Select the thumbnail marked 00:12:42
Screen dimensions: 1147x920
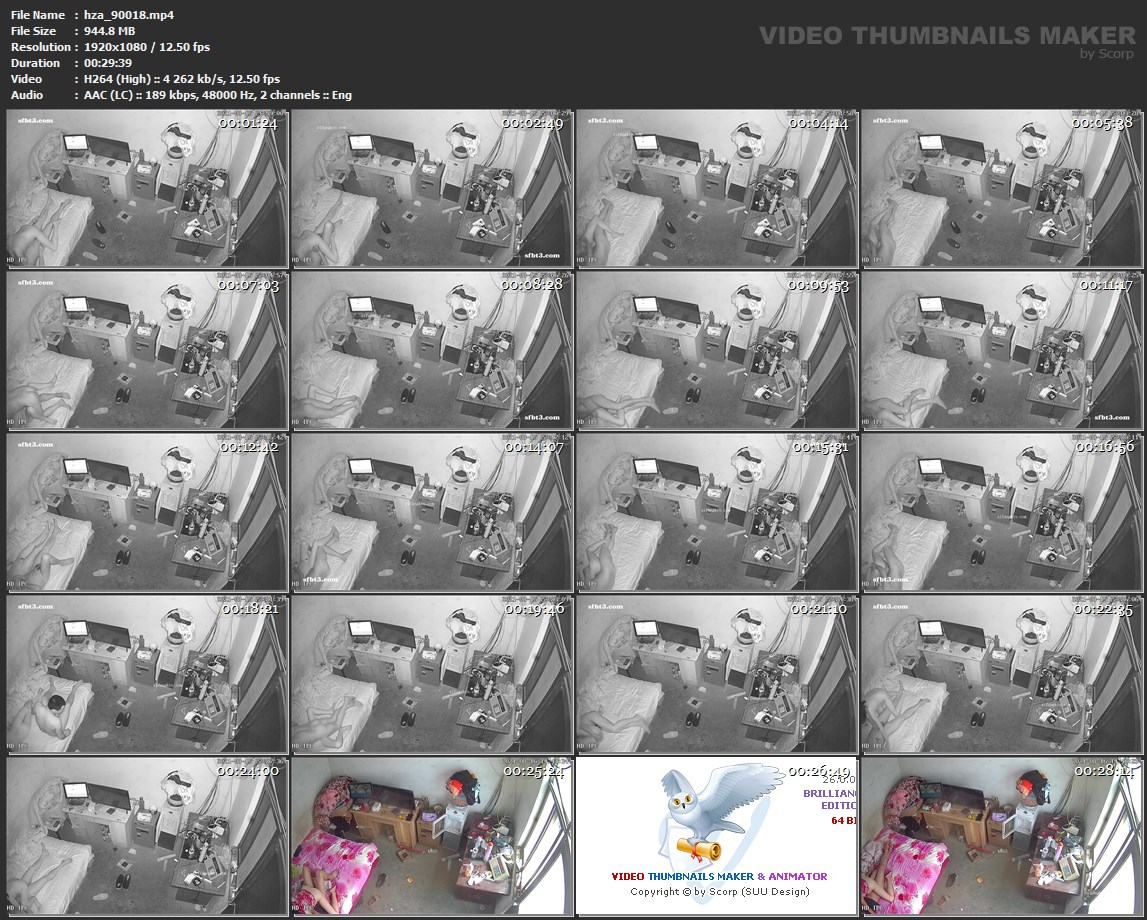tap(147, 513)
